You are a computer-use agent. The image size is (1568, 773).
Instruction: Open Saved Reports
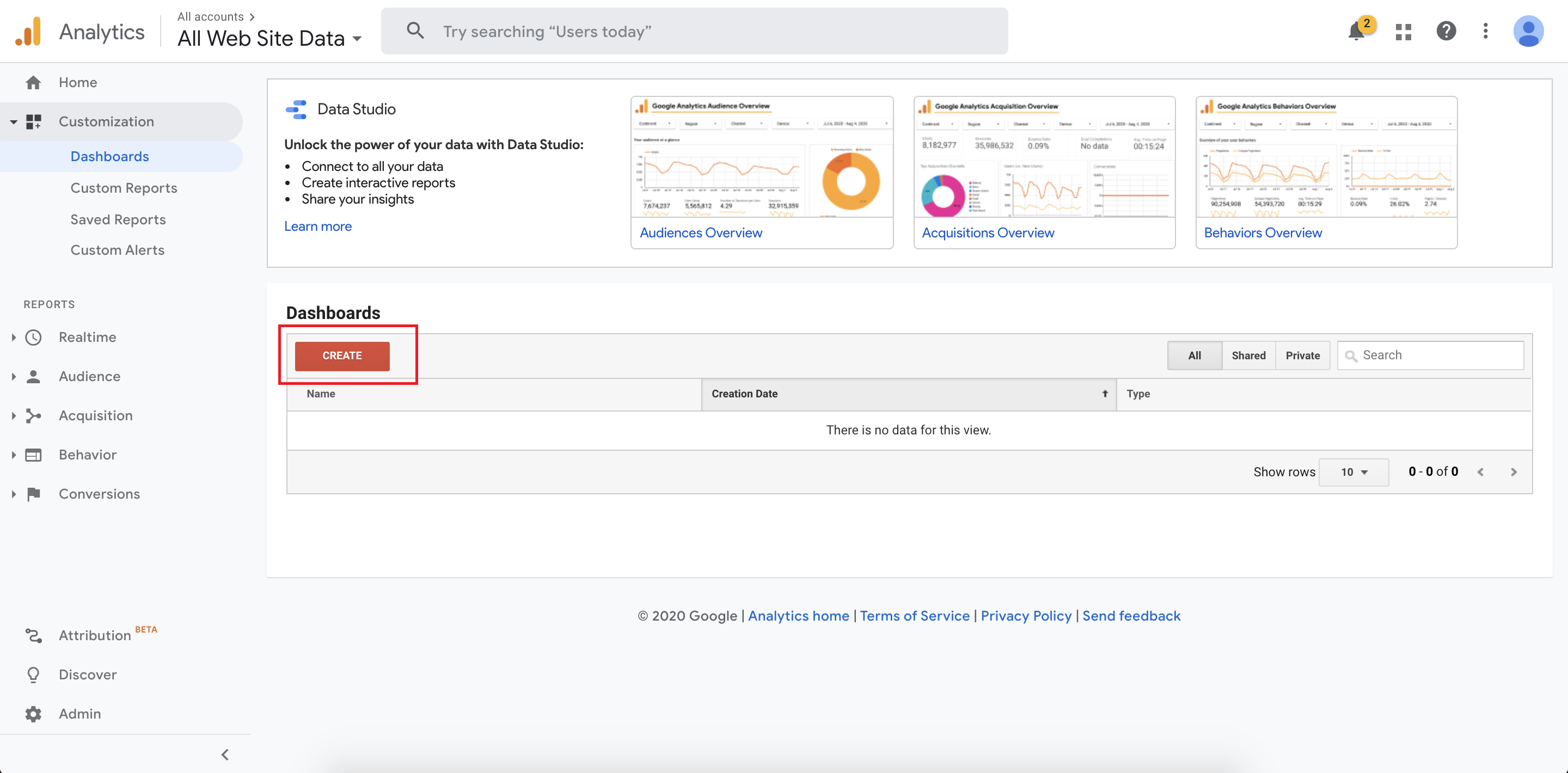(118, 220)
